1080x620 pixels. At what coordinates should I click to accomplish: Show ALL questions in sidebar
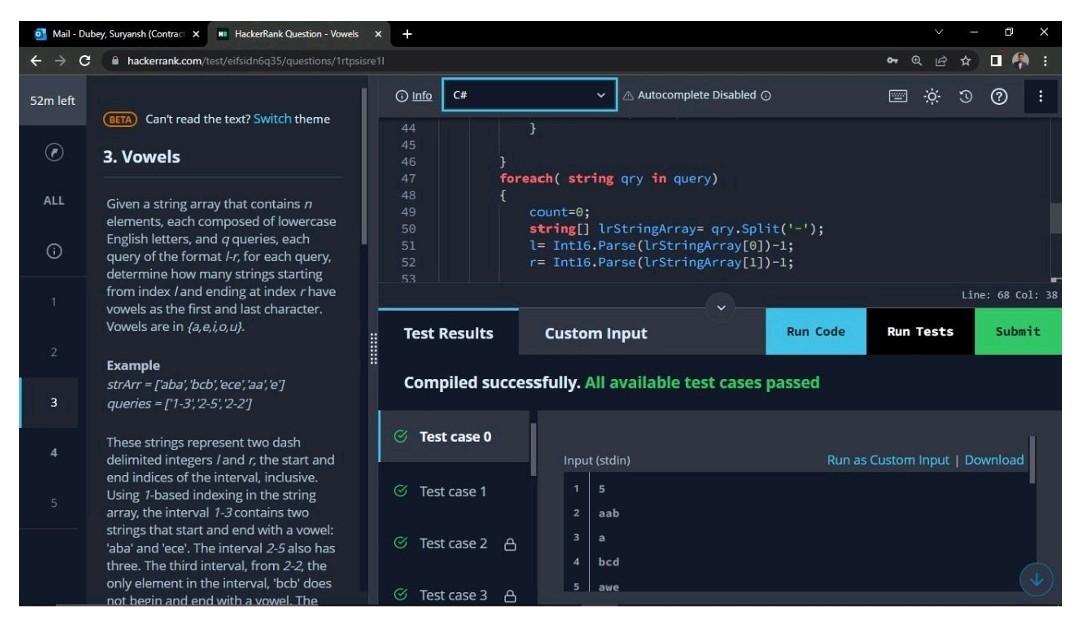click(x=54, y=200)
